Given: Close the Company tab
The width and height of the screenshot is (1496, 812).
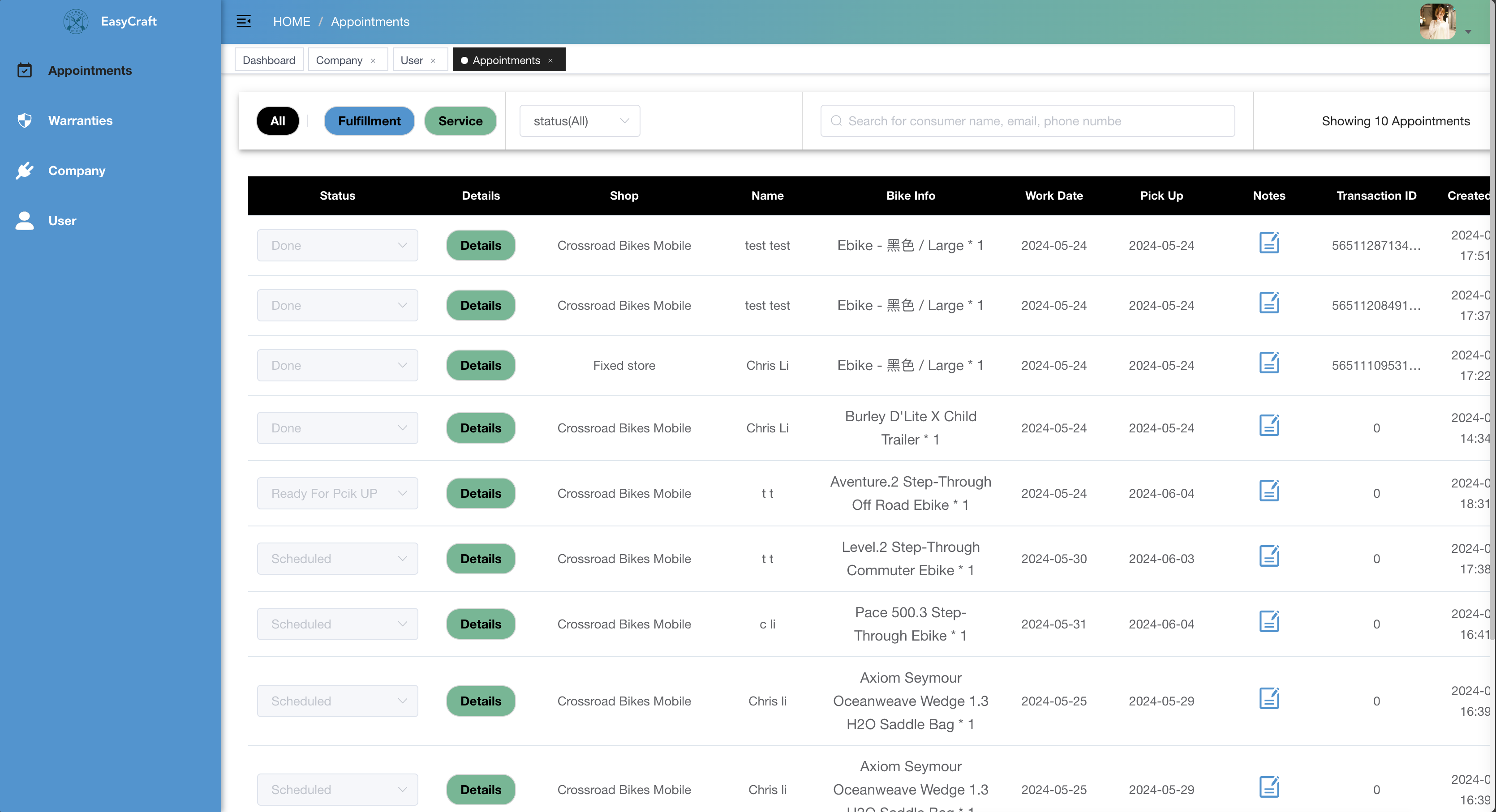Looking at the screenshot, I should [x=373, y=61].
